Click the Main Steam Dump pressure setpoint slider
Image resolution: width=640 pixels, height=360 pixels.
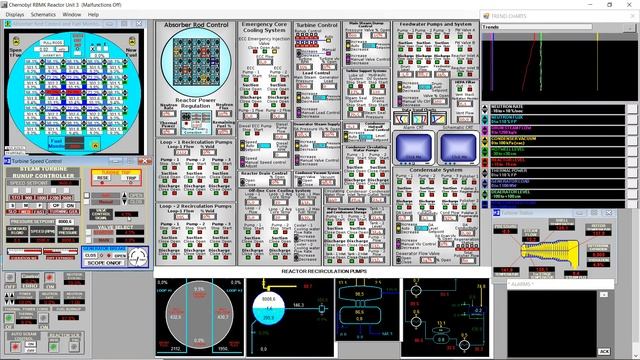click(x=369, y=45)
